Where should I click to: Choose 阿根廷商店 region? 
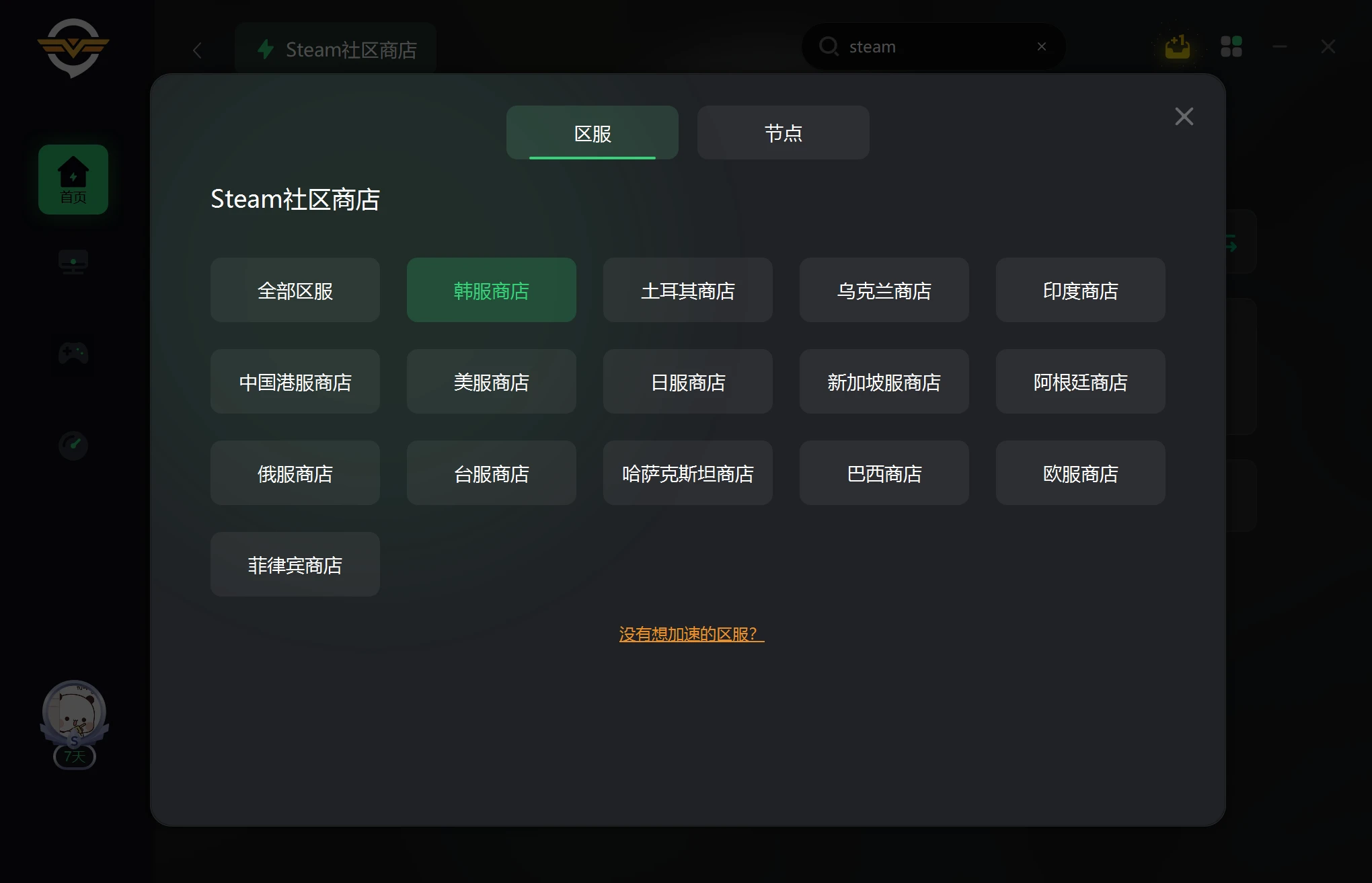pyautogui.click(x=1081, y=381)
